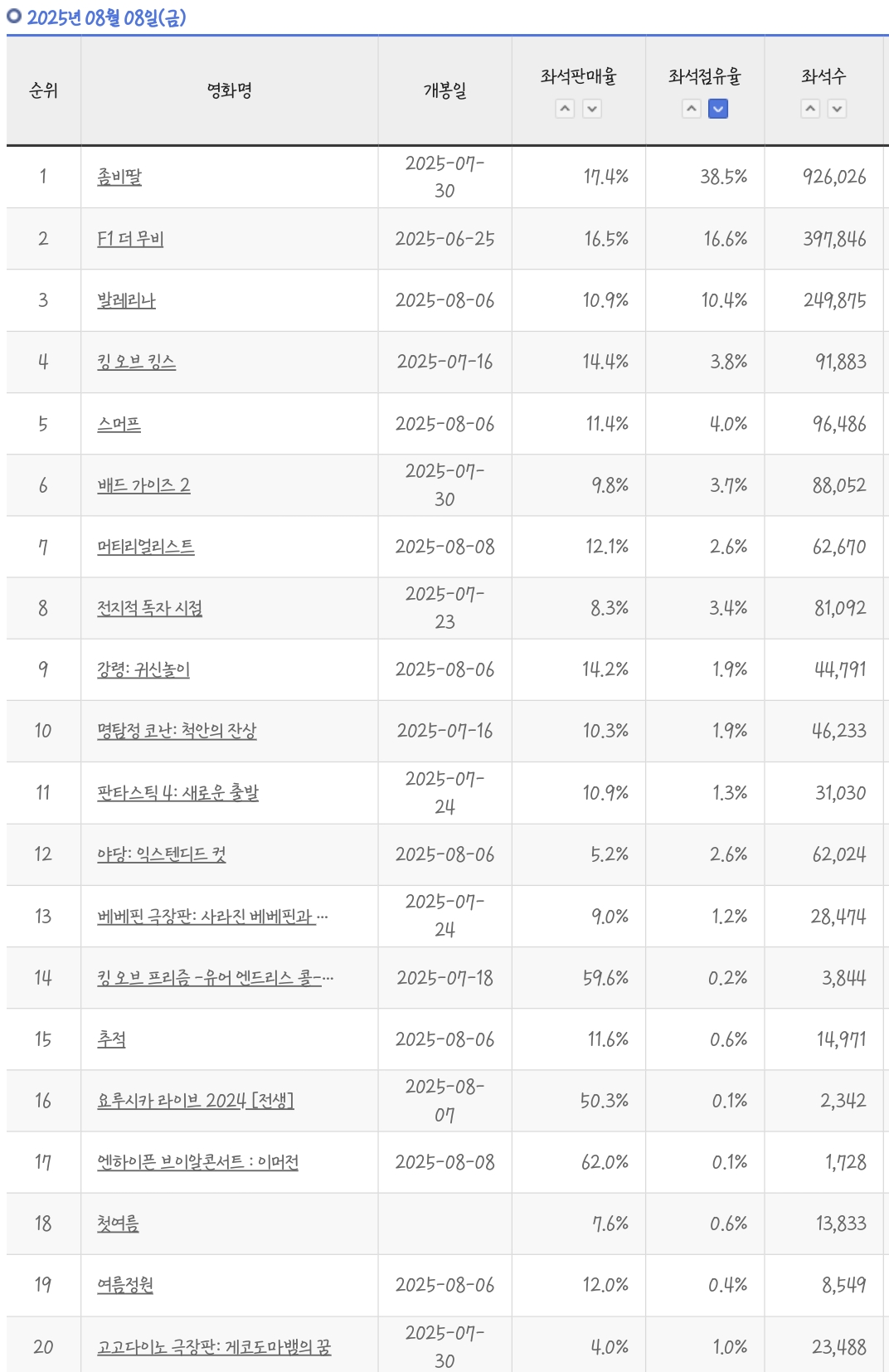Image resolution: width=889 pixels, height=1372 pixels.
Task: Click the 킹 오브 킹스 link
Action: pos(136,362)
